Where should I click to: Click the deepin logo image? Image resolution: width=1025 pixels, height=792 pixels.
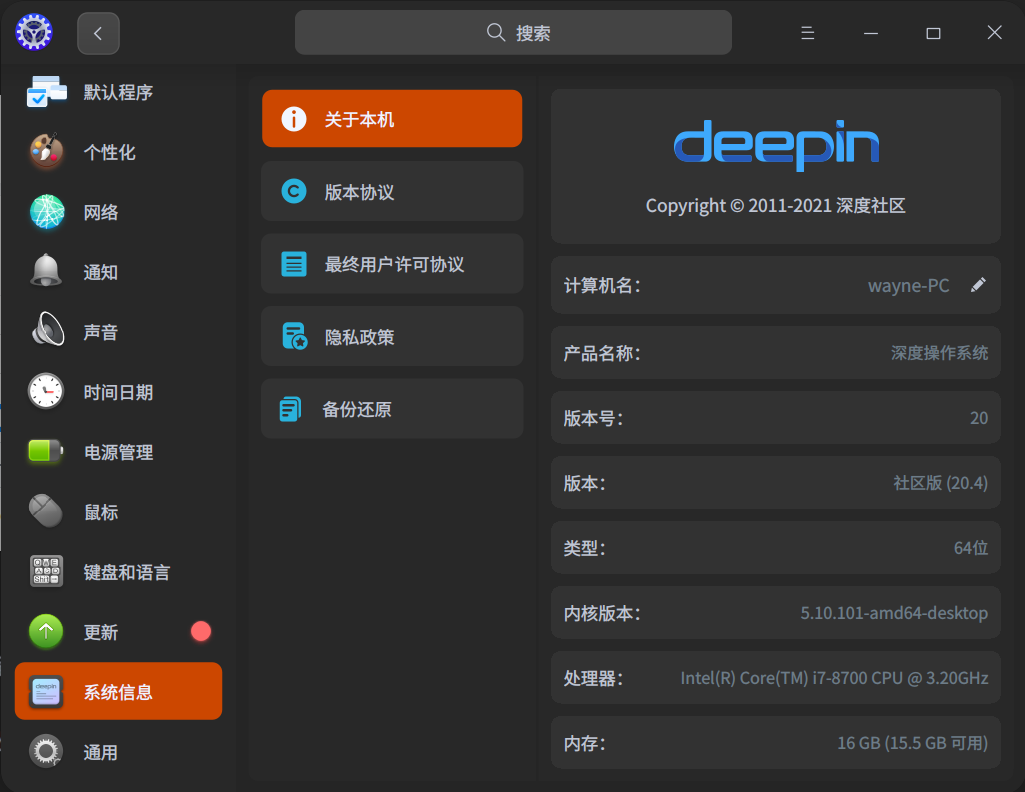[x=776, y=145]
